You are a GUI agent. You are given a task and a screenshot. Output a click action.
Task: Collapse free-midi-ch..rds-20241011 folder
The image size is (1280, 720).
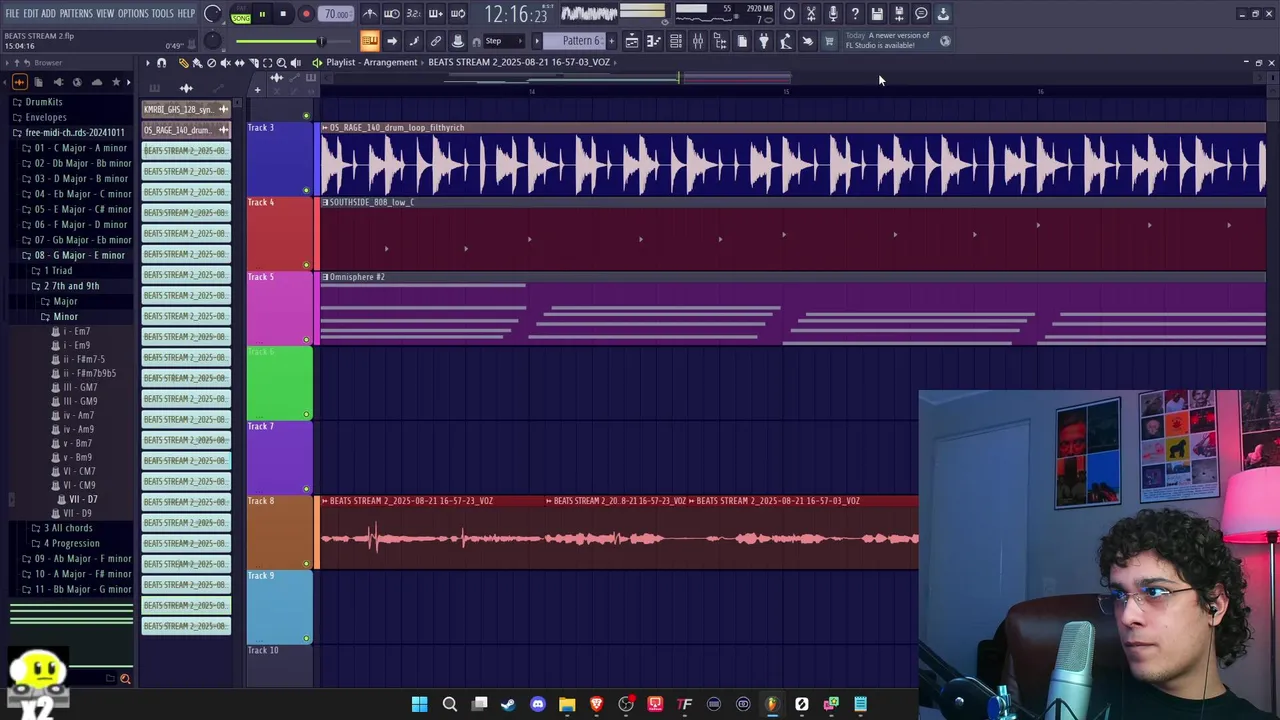coord(74,132)
